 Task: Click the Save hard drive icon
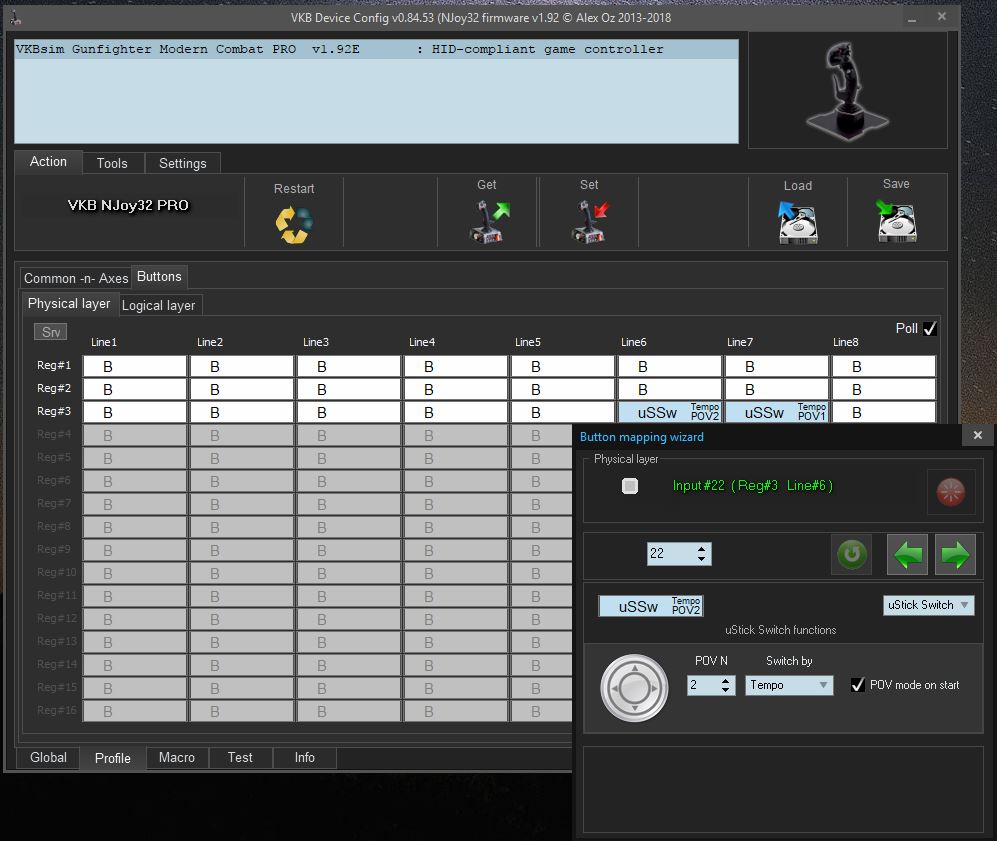pyautogui.click(x=896, y=221)
